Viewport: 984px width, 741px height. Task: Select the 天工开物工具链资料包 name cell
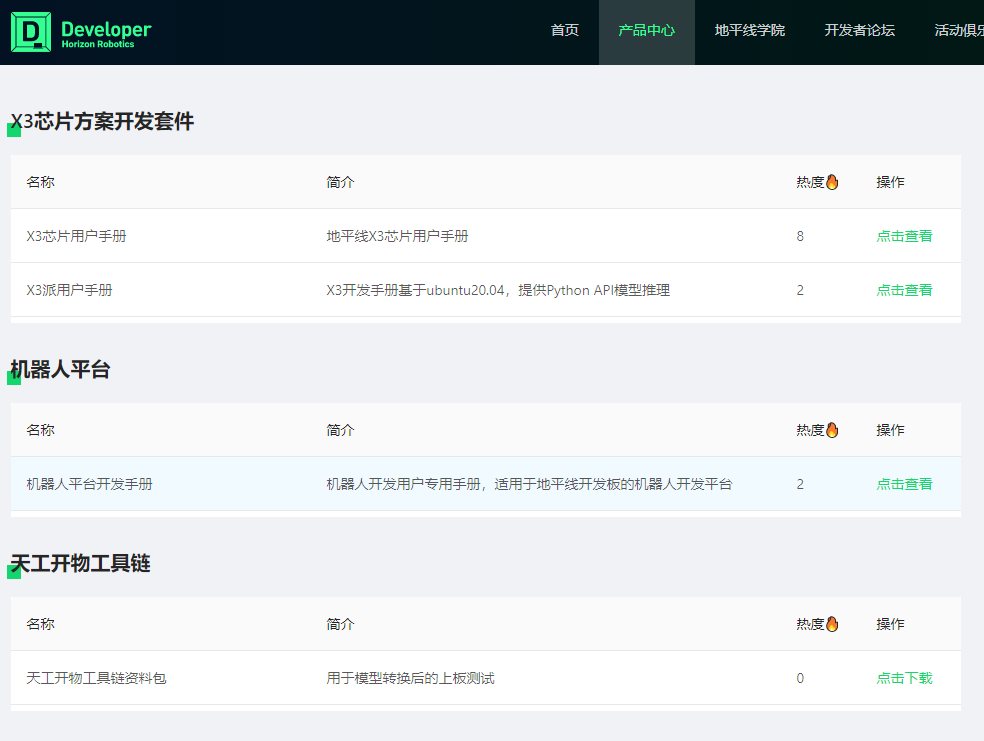click(97, 678)
